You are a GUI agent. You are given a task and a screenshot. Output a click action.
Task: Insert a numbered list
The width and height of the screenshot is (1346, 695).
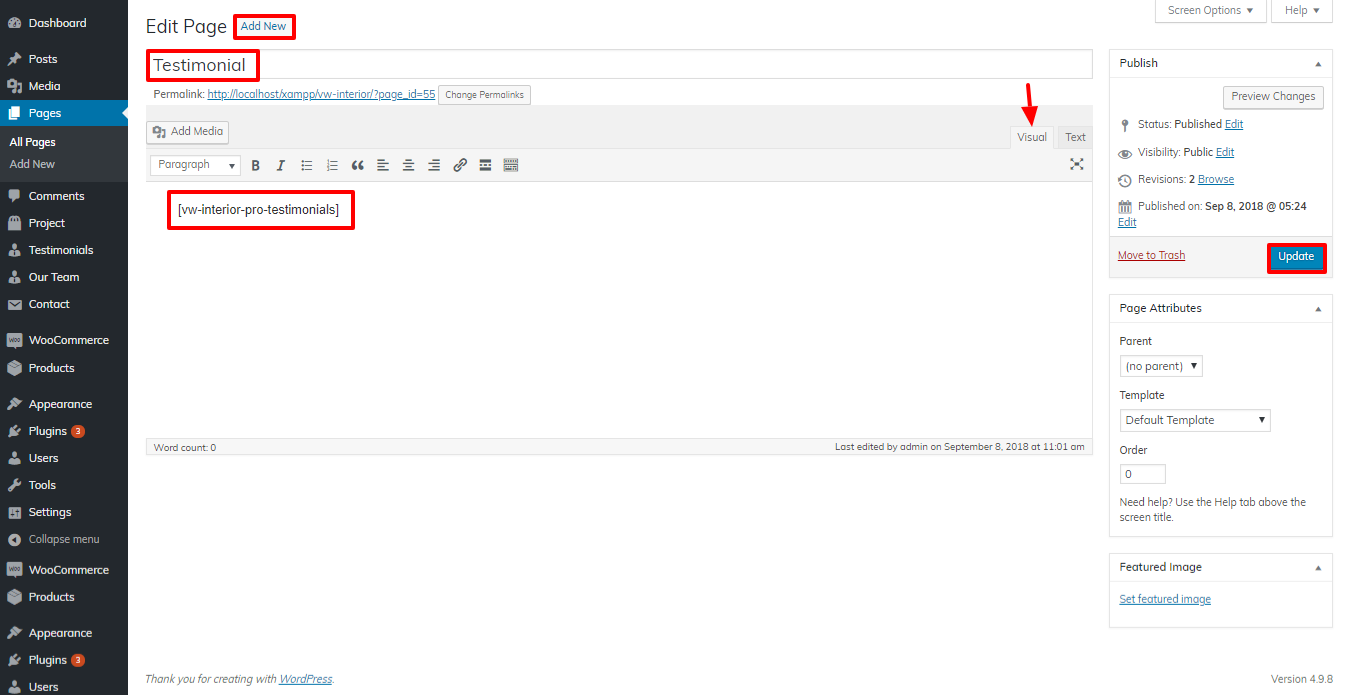pyautogui.click(x=332, y=166)
